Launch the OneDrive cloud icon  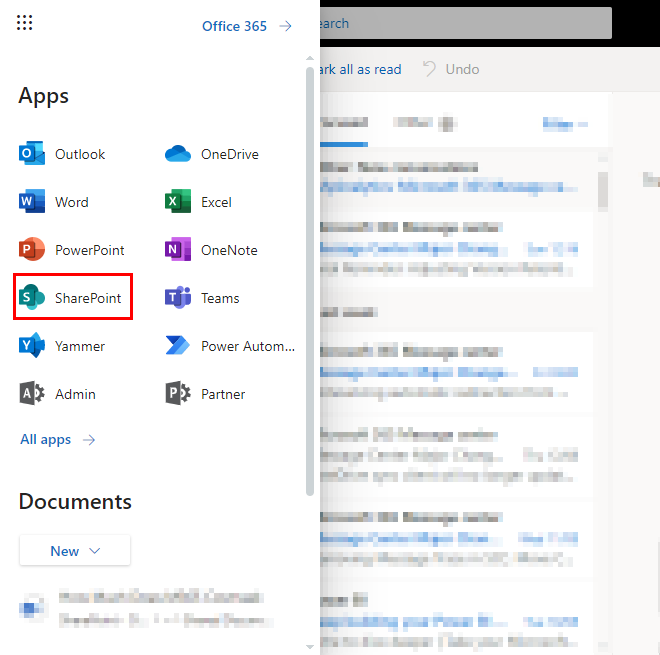click(178, 154)
